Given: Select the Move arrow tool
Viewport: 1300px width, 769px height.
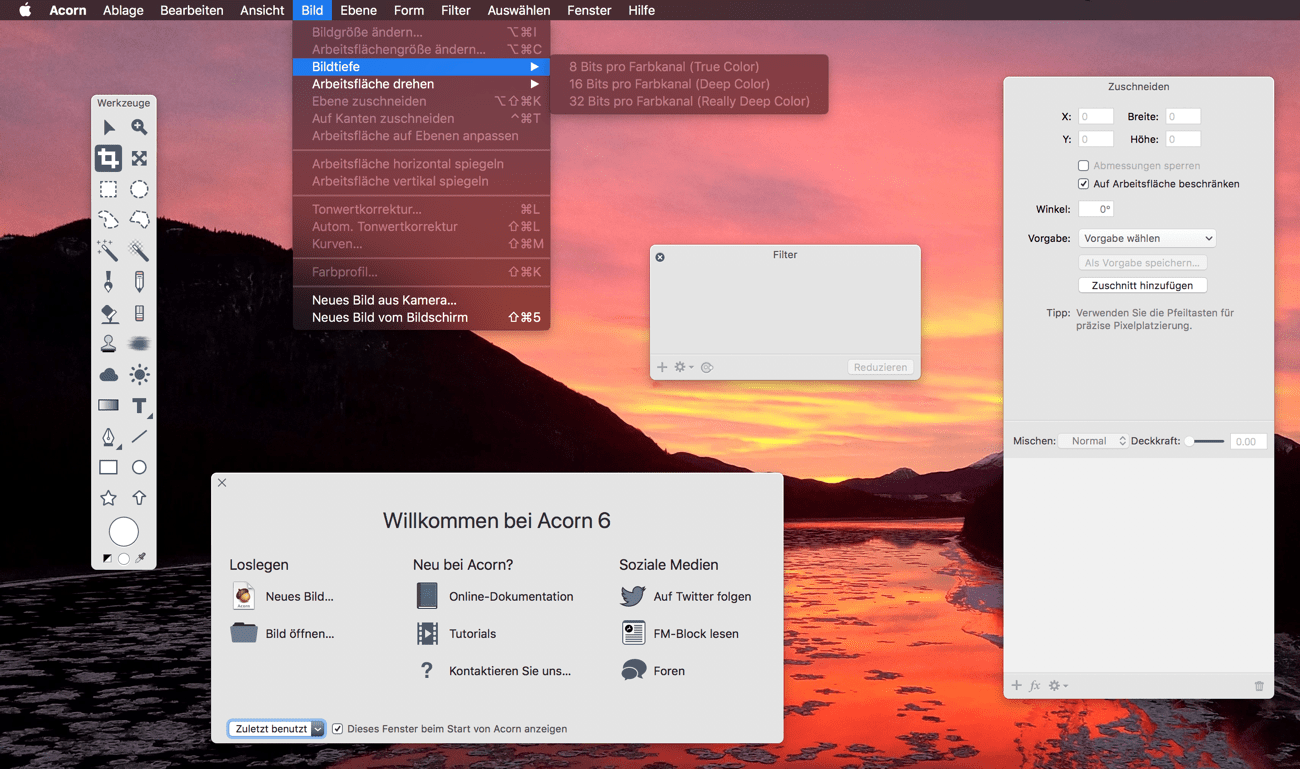Looking at the screenshot, I should tap(108, 127).
